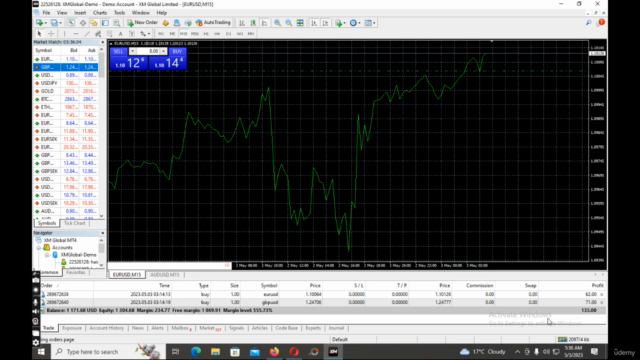
Task: Switch to the Account History tab
Action: [107, 328]
